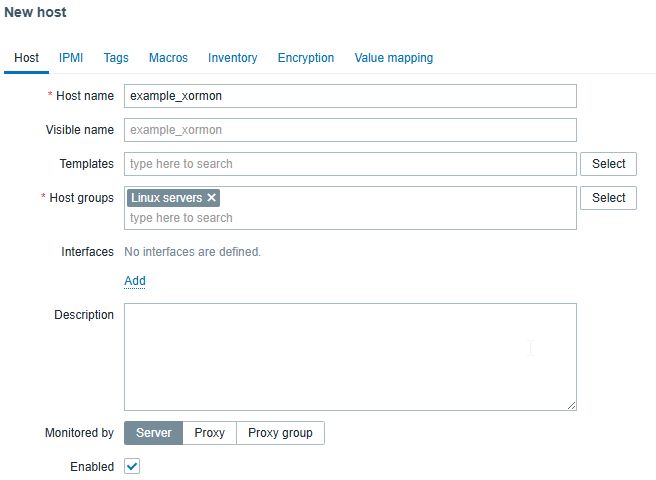Viewport: 656px width, 480px height.
Task: Set Monitored by to Server
Action: (153, 433)
